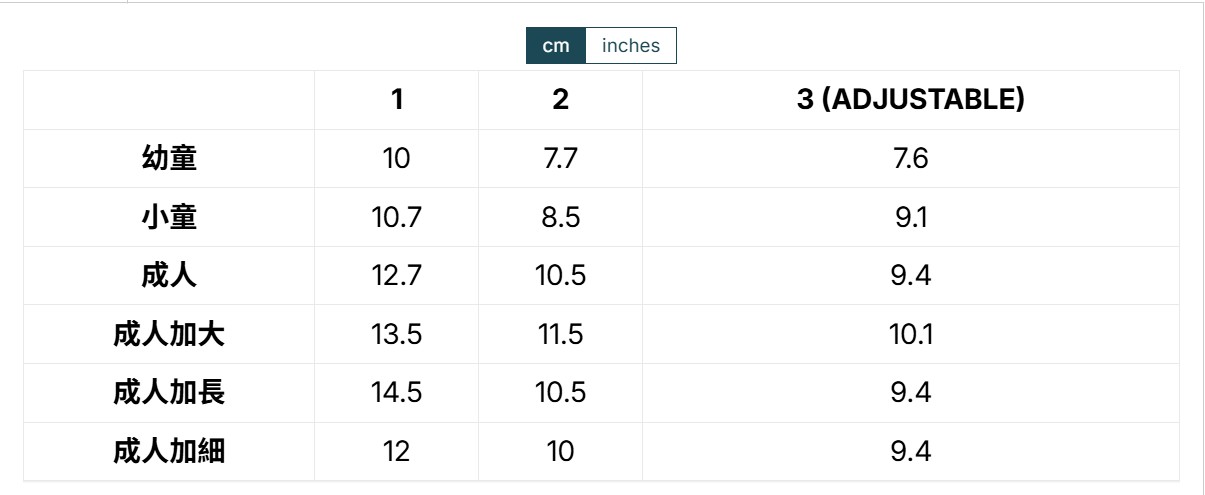This screenshot has height=495, width=1205.
Task: Select the 幼童 row label
Action: click(x=169, y=159)
